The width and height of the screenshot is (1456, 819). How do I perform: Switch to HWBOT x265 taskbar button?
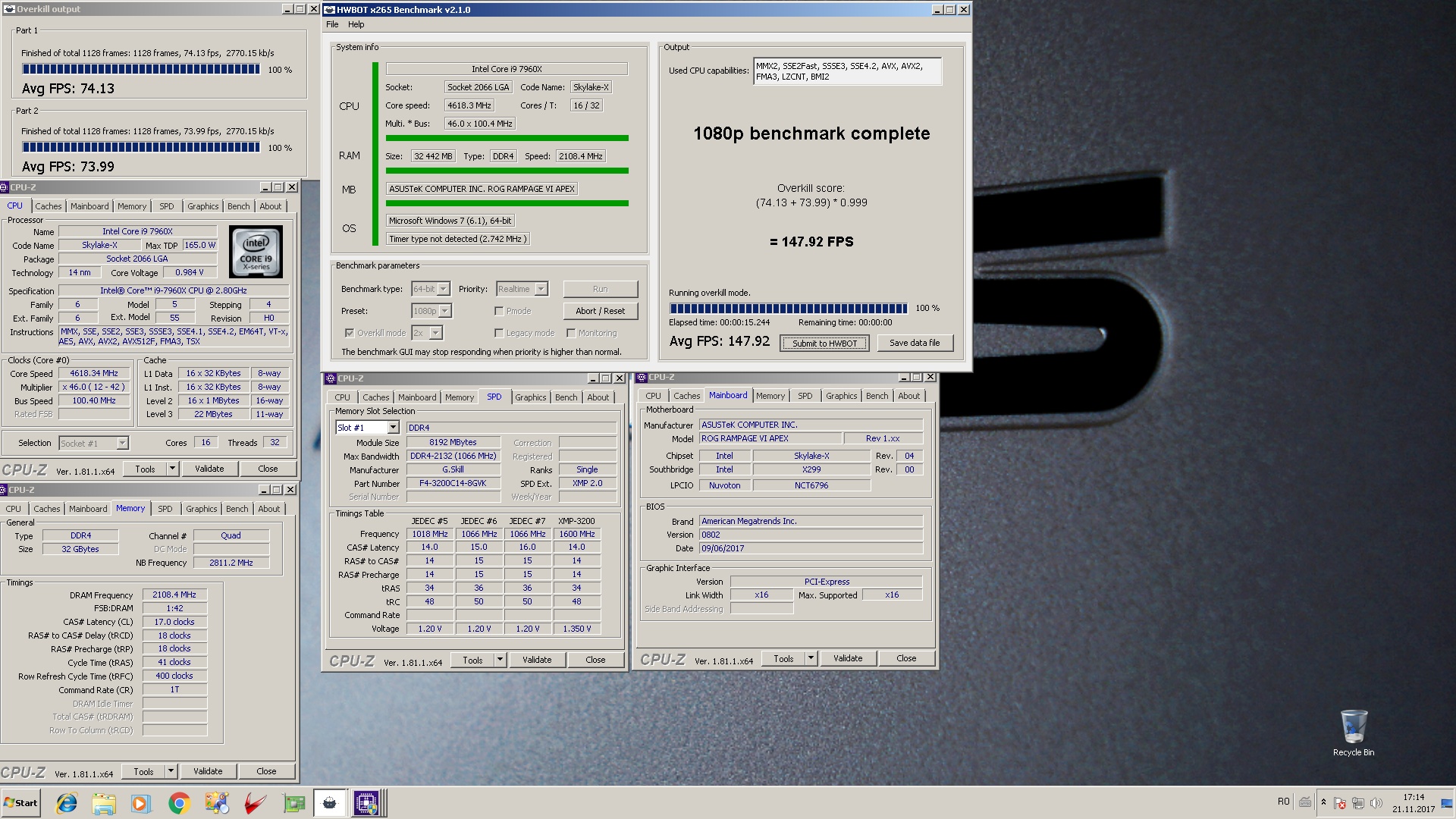coord(330,803)
